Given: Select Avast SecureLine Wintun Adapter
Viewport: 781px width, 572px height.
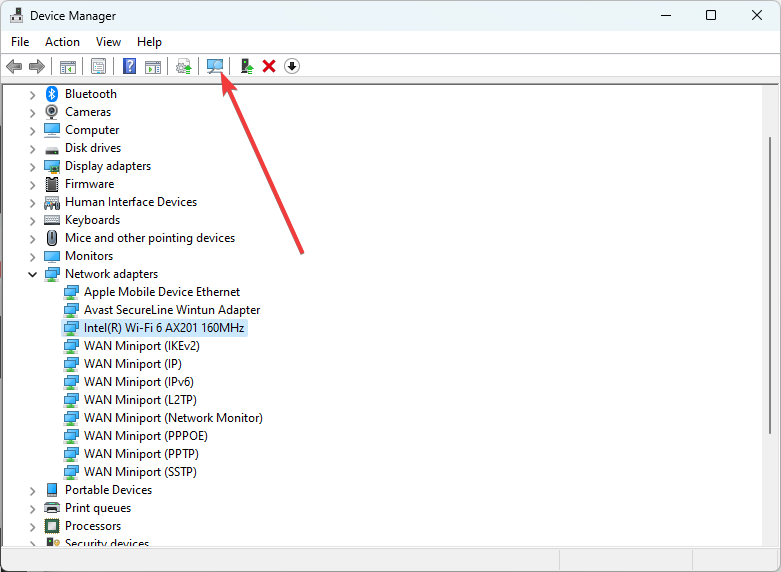Looking at the screenshot, I should coord(172,310).
